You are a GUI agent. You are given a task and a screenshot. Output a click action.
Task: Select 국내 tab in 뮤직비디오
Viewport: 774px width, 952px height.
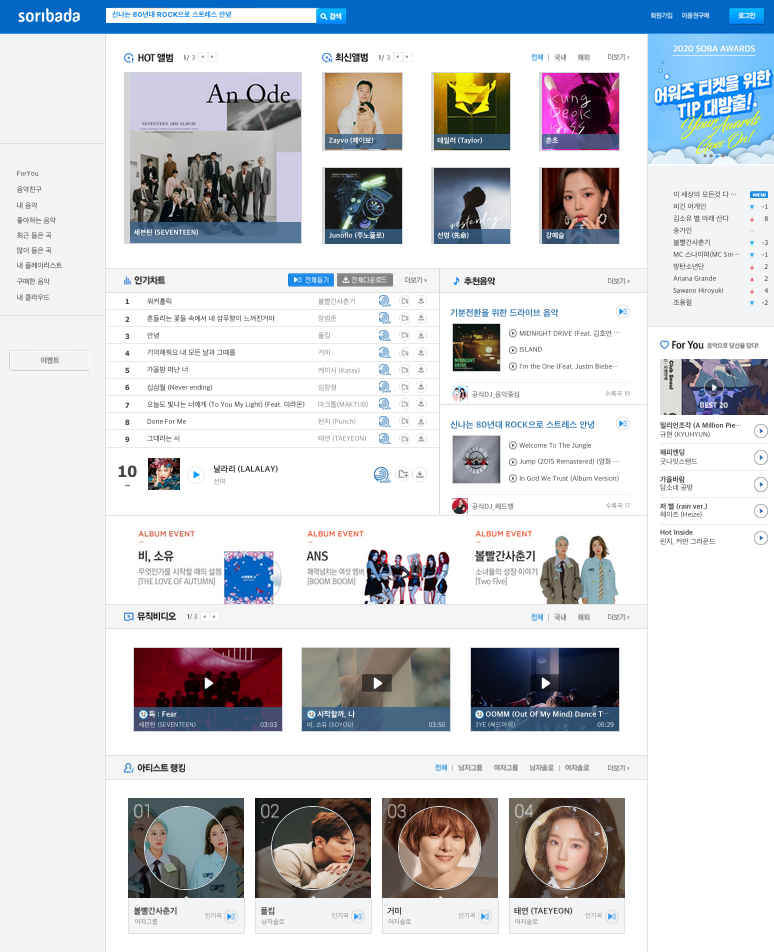click(x=560, y=617)
